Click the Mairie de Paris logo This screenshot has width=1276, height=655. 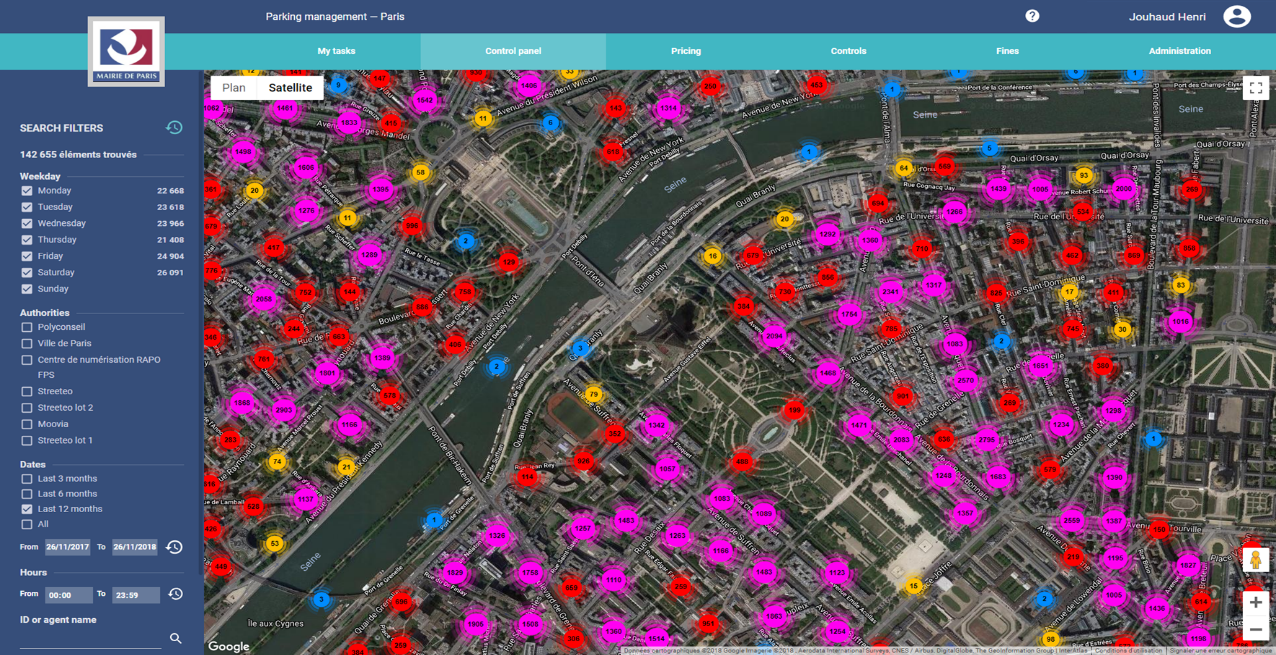(x=126, y=51)
